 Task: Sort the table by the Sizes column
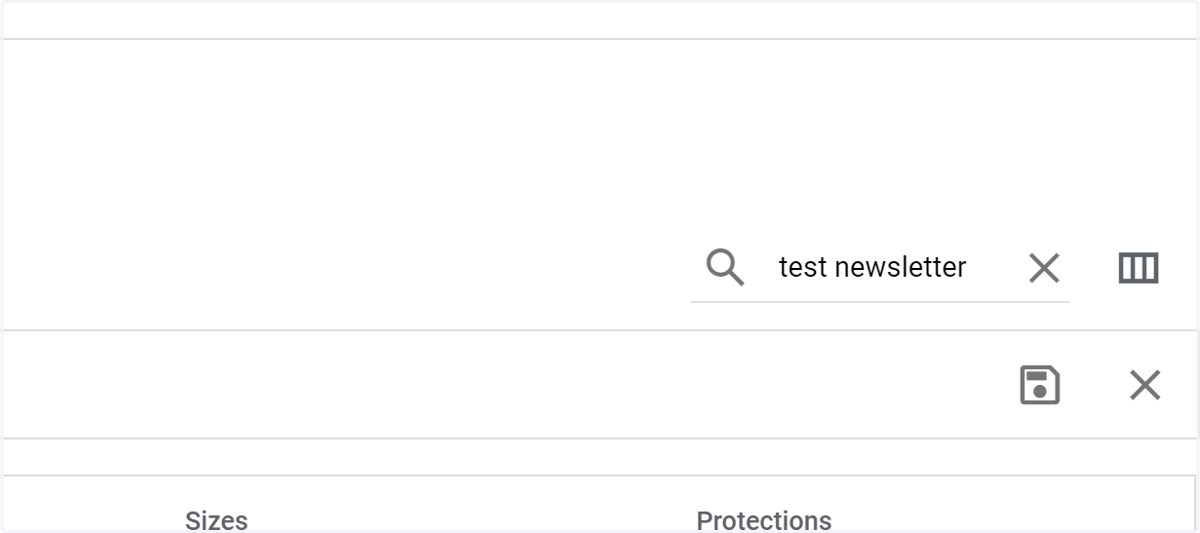(x=216, y=520)
